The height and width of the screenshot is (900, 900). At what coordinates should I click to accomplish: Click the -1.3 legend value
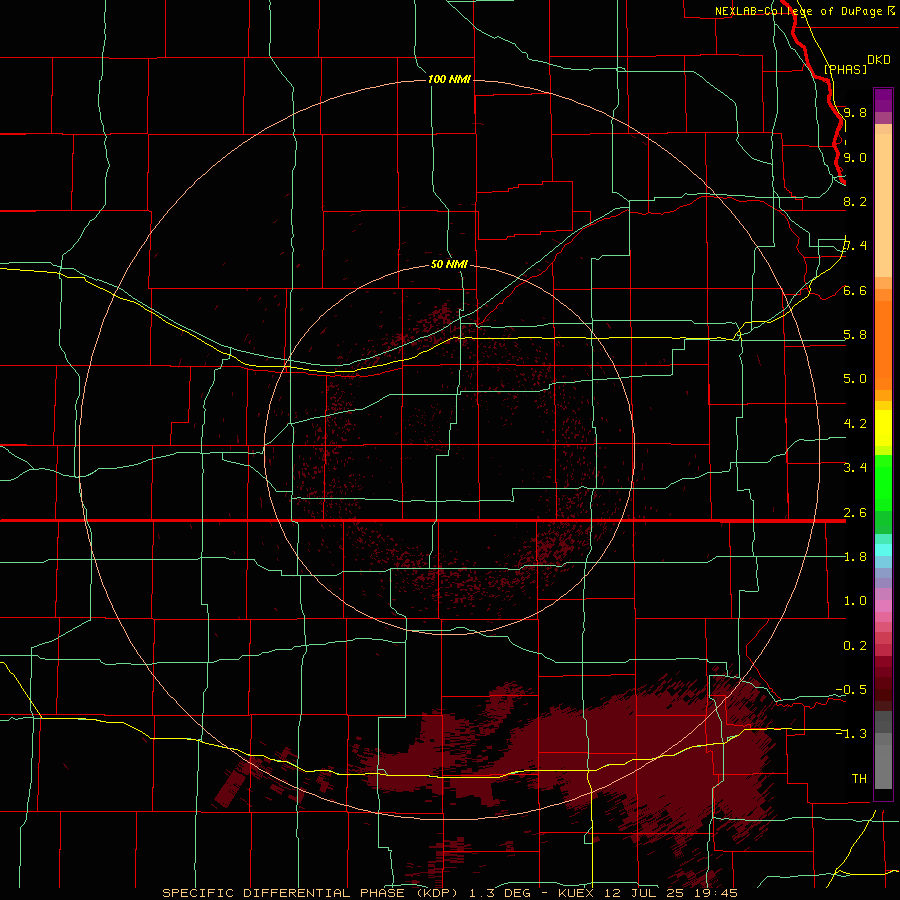[851, 734]
